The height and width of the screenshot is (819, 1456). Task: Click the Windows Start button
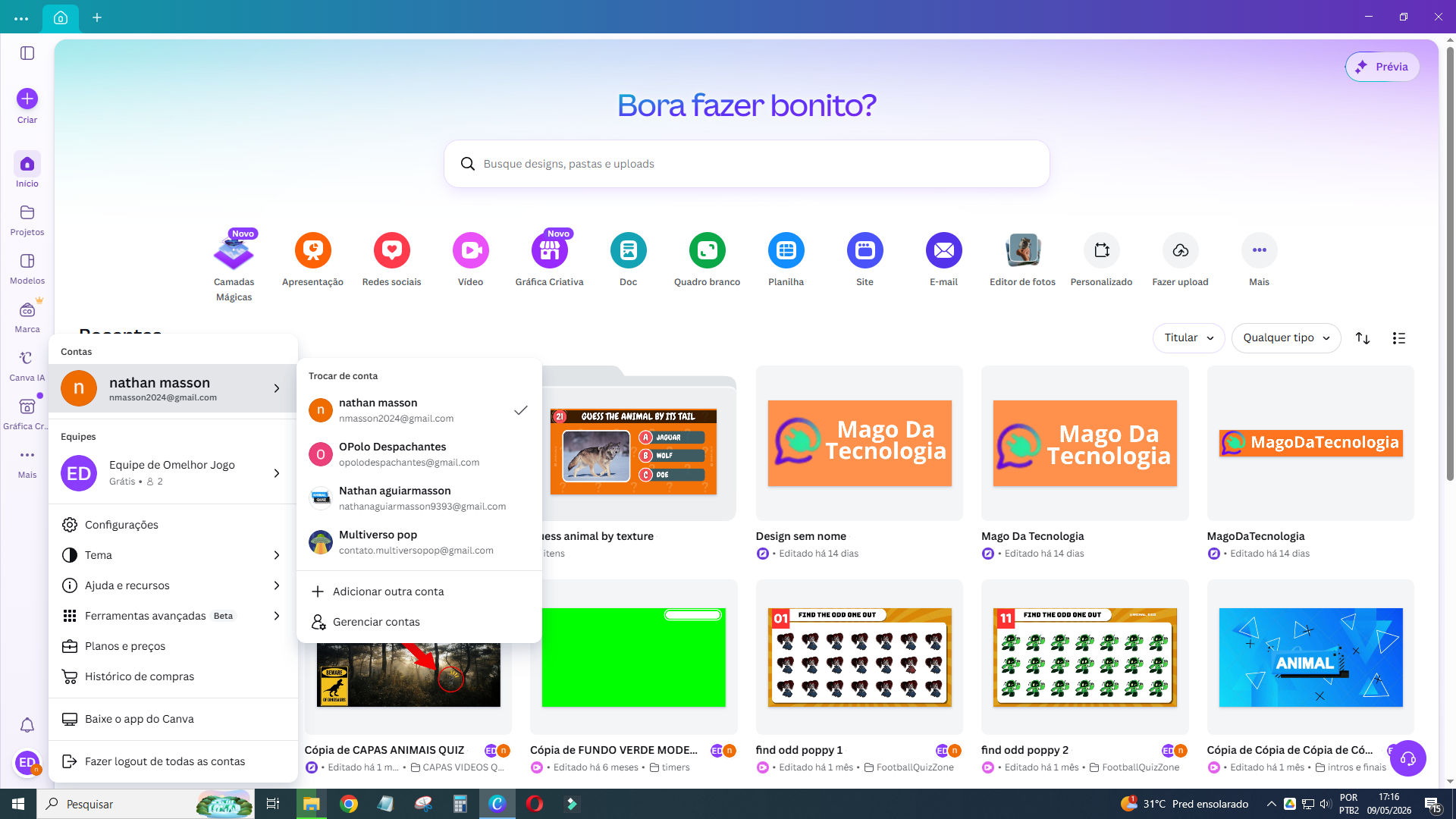pos(18,804)
